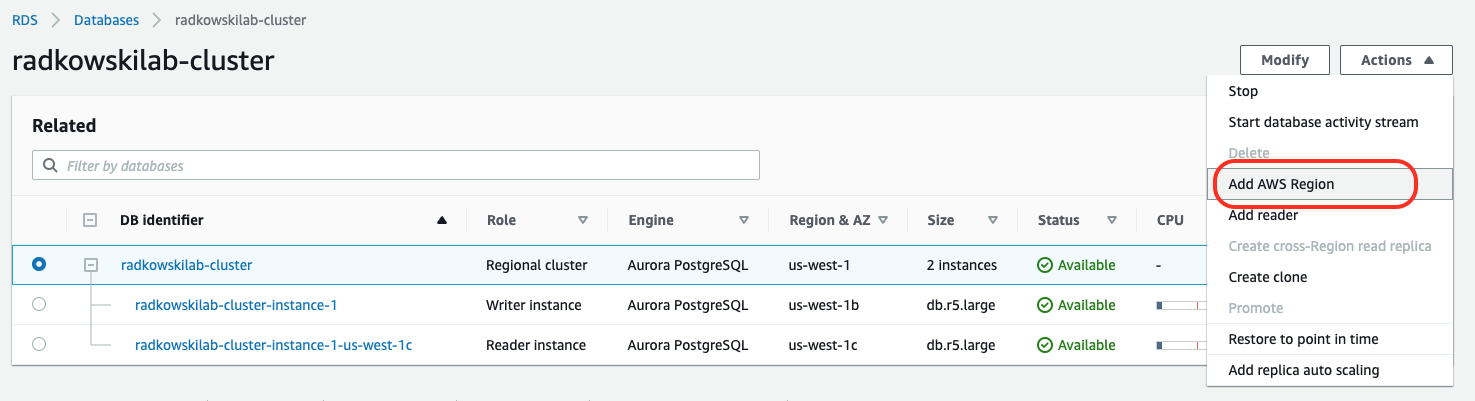The height and width of the screenshot is (401, 1475).
Task: Focus the Filter by databases search field
Action: tap(396, 165)
